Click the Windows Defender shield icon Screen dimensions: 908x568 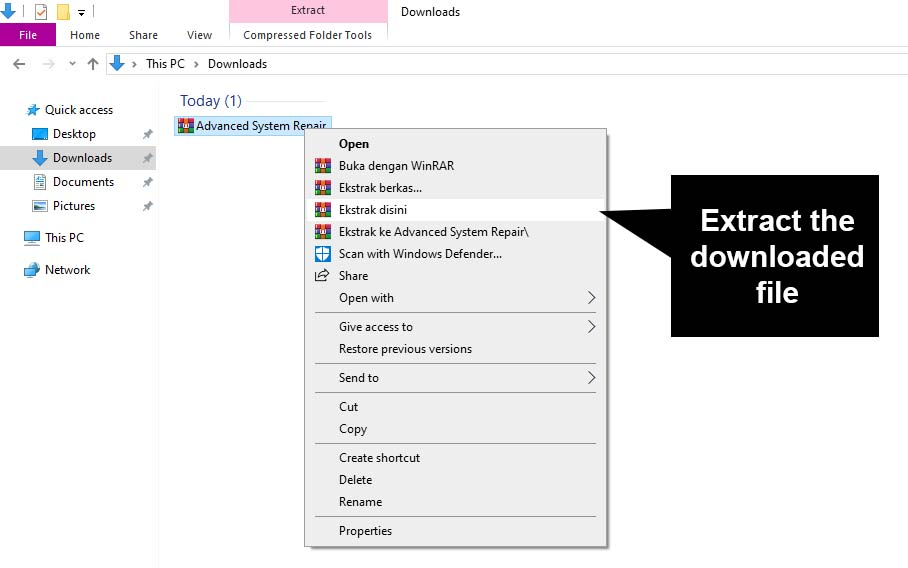[x=323, y=254]
